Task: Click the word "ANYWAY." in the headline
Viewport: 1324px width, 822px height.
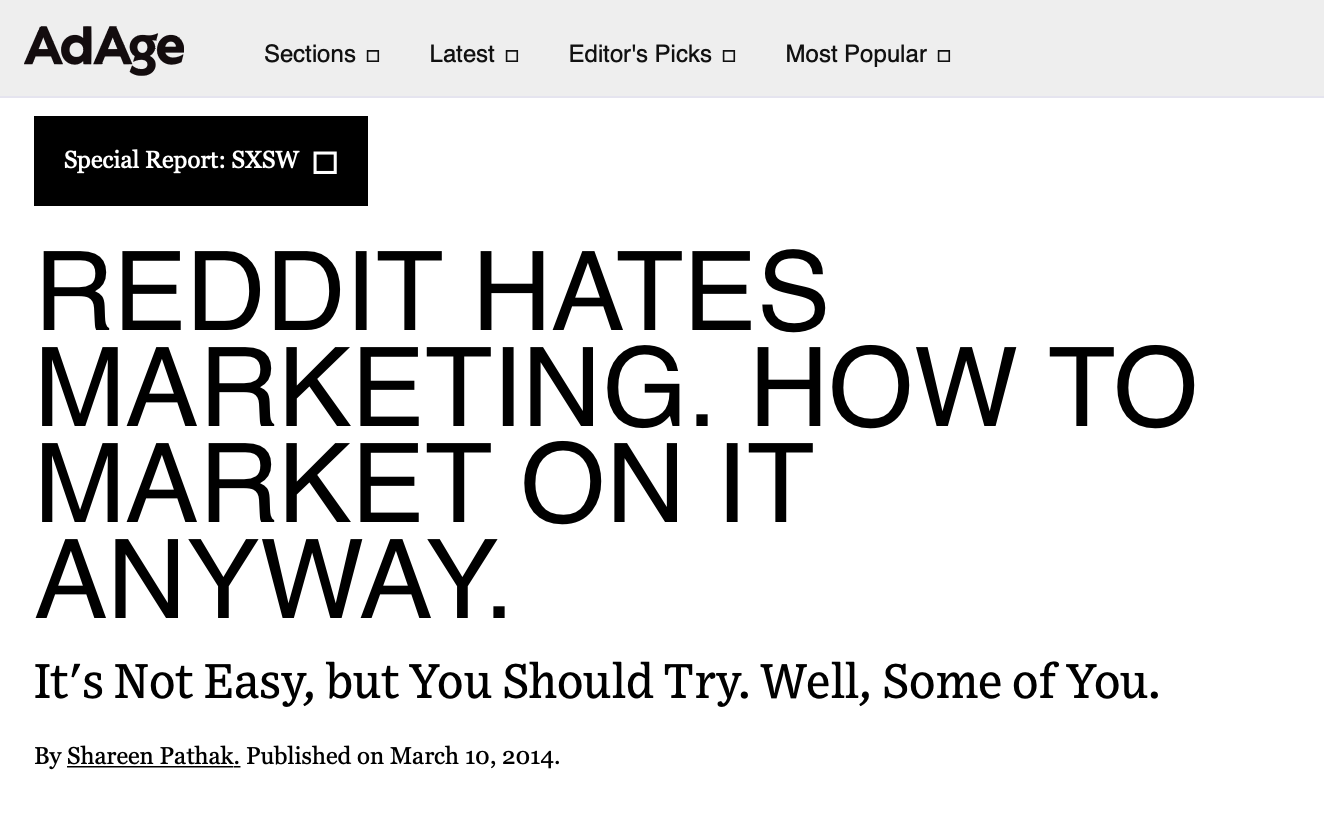Action: click(272, 578)
